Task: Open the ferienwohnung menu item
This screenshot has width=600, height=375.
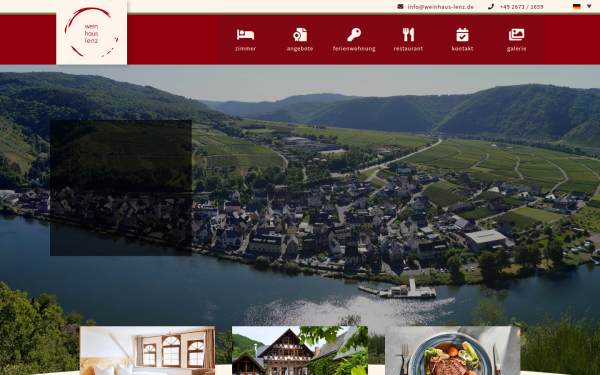Action: click(x=354, y=49)
